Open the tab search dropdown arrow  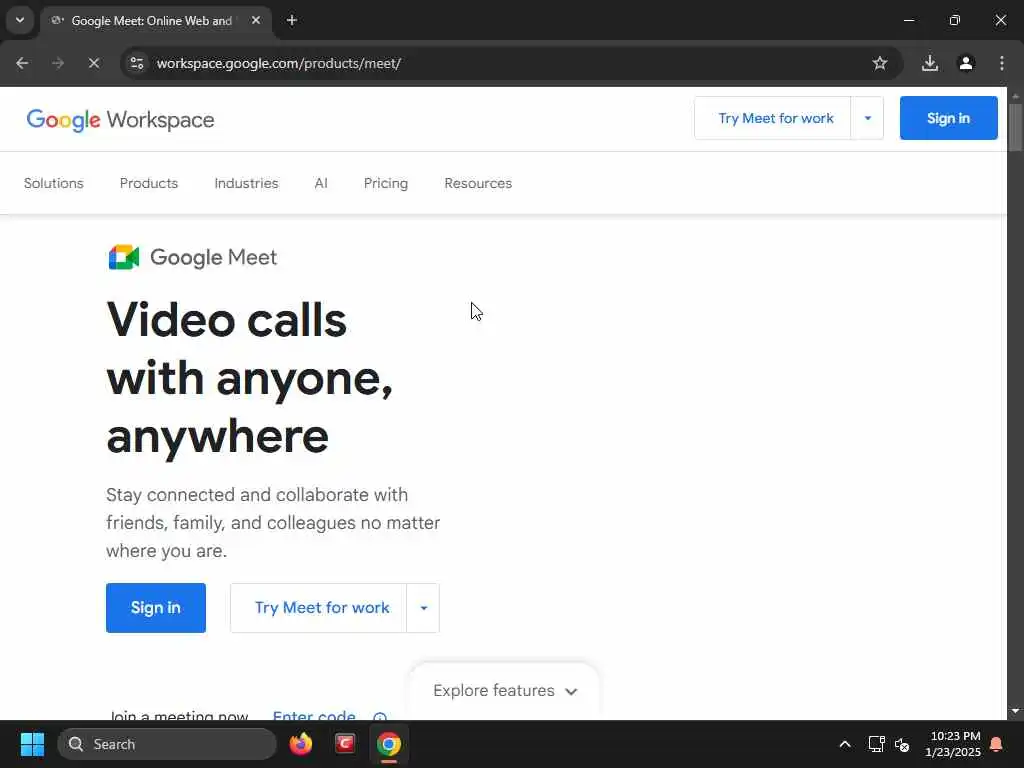[20, 20]
